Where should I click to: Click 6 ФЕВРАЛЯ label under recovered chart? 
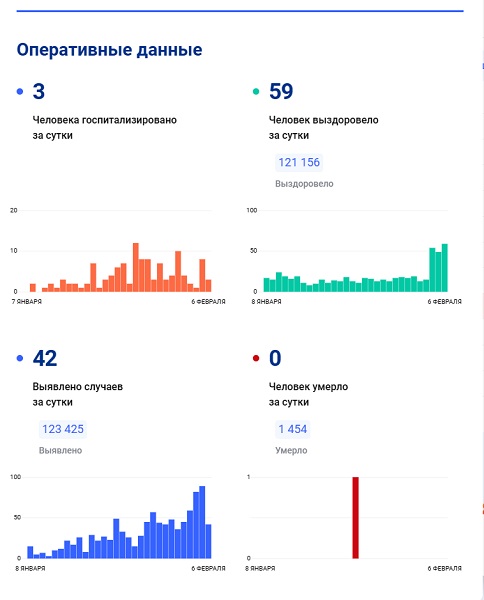pyautogui.click(x=444, y=302)
